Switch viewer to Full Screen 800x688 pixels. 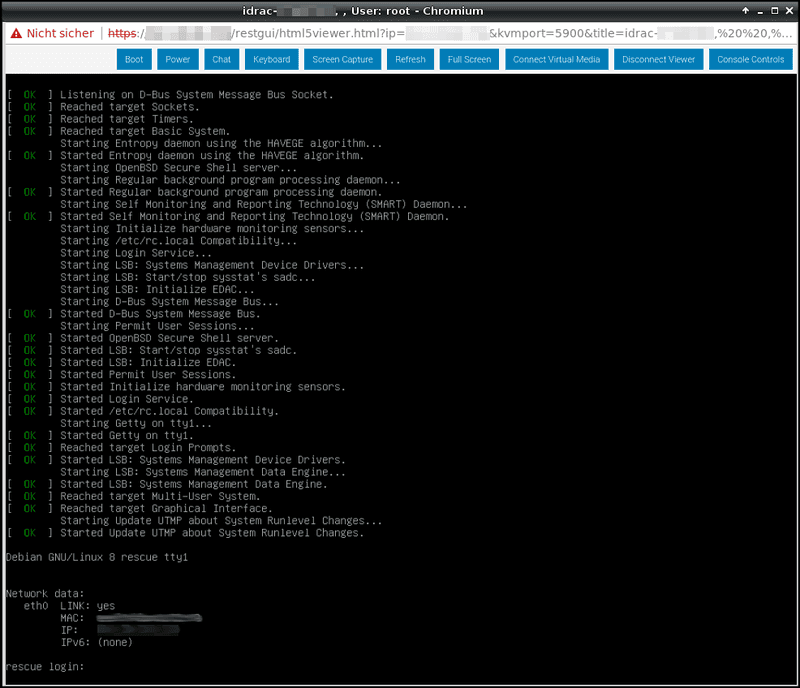(469, 59)
